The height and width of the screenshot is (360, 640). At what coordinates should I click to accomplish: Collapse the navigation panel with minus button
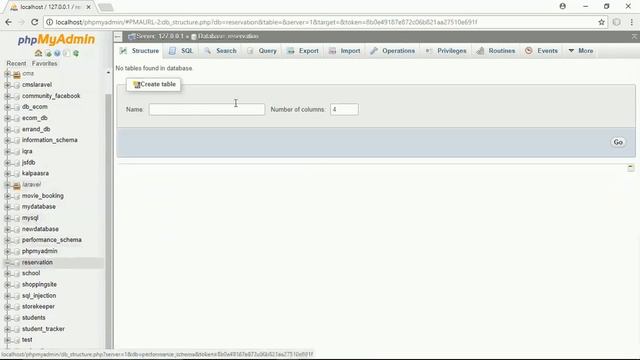click(118, 37)
